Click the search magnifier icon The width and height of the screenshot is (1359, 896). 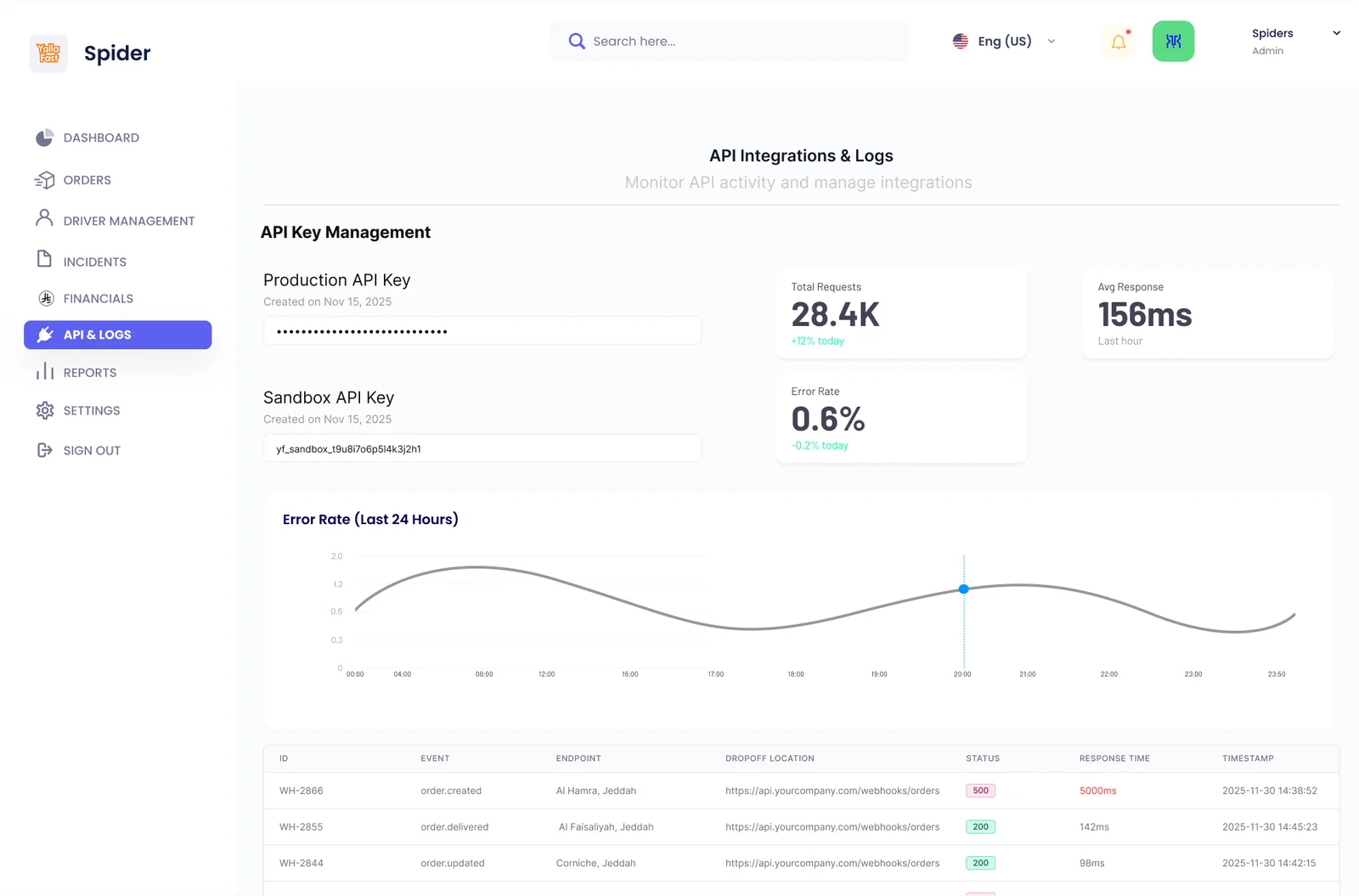point(577,41)
